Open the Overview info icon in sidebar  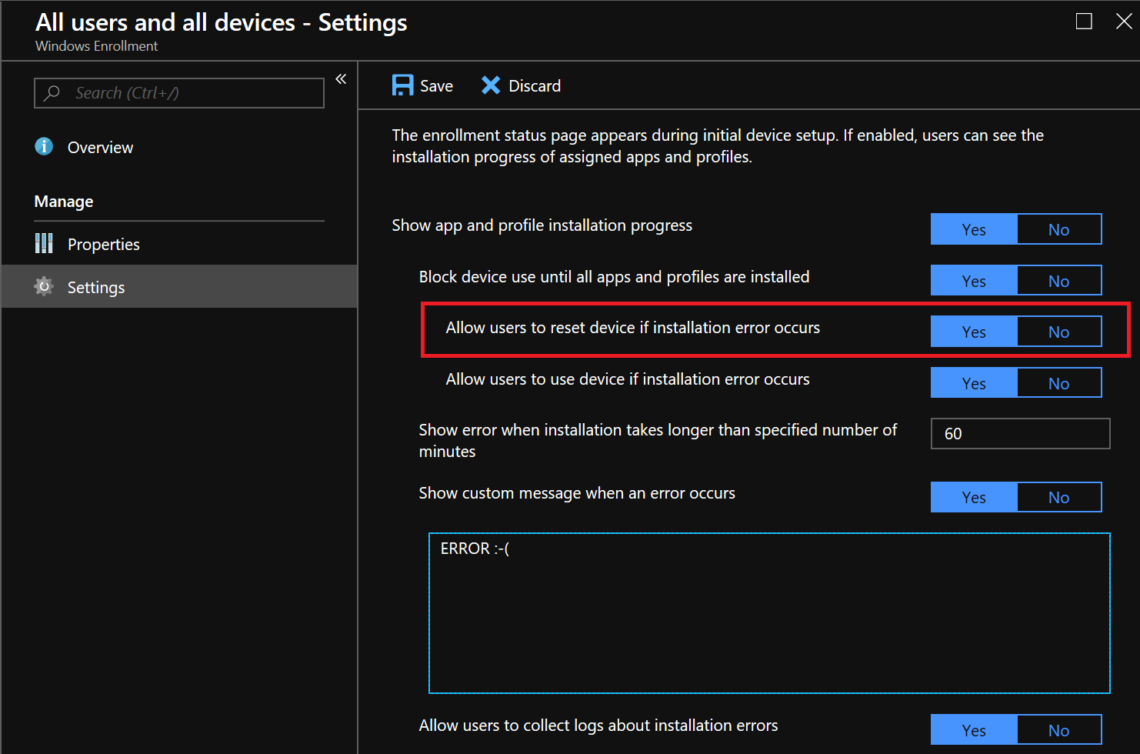tap(43, 147)
